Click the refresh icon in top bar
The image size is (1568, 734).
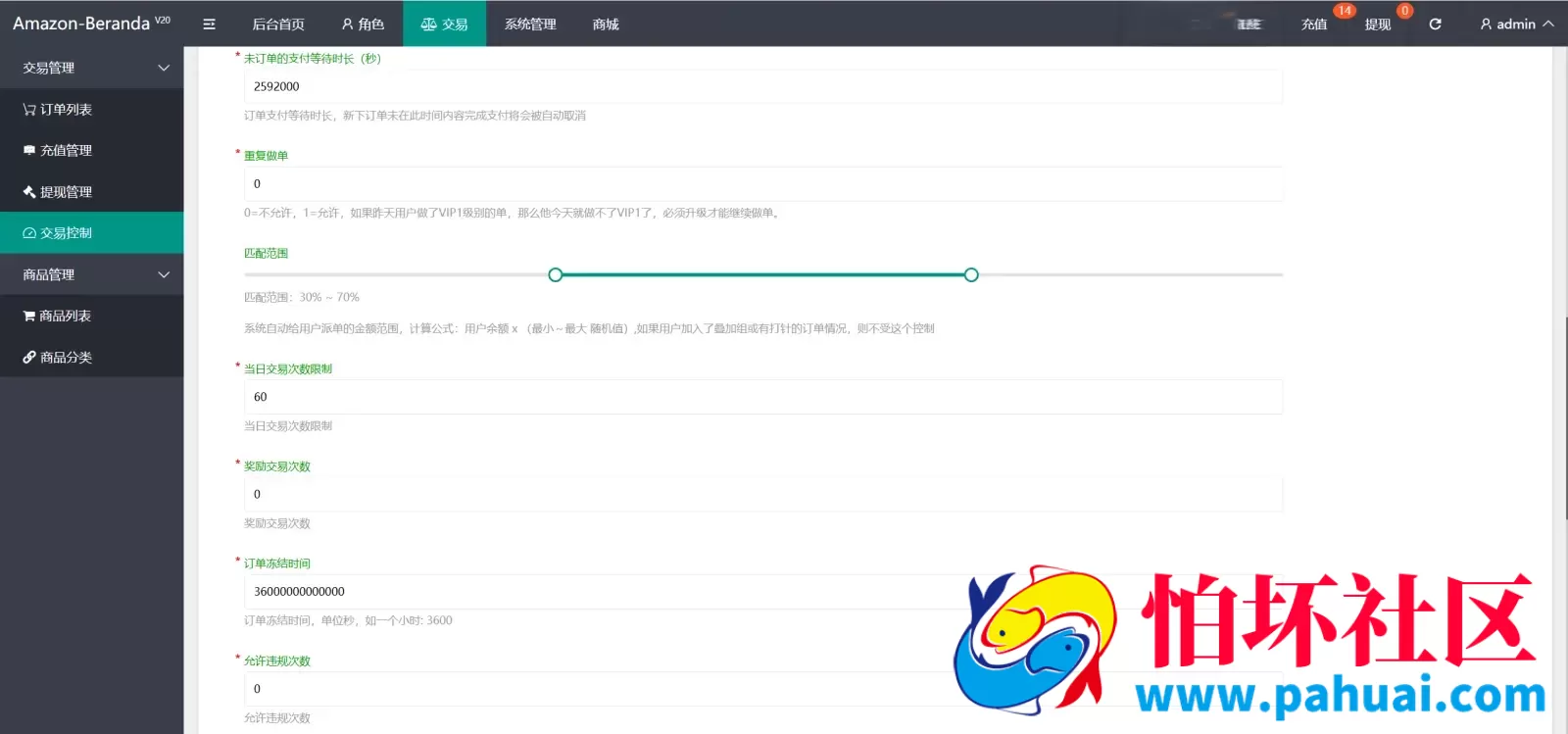click(1435, 24)
